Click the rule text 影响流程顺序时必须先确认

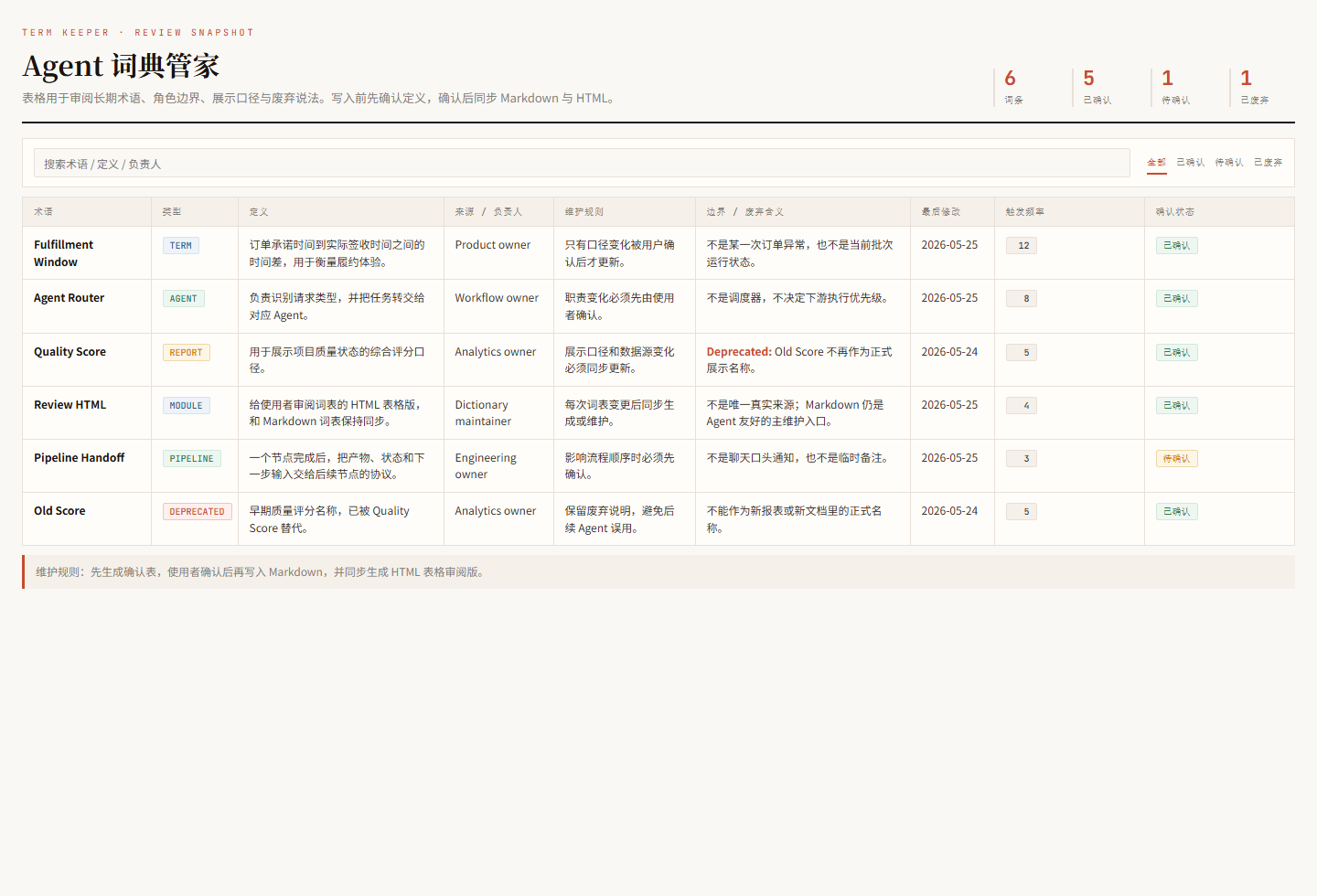pos(620,466)
